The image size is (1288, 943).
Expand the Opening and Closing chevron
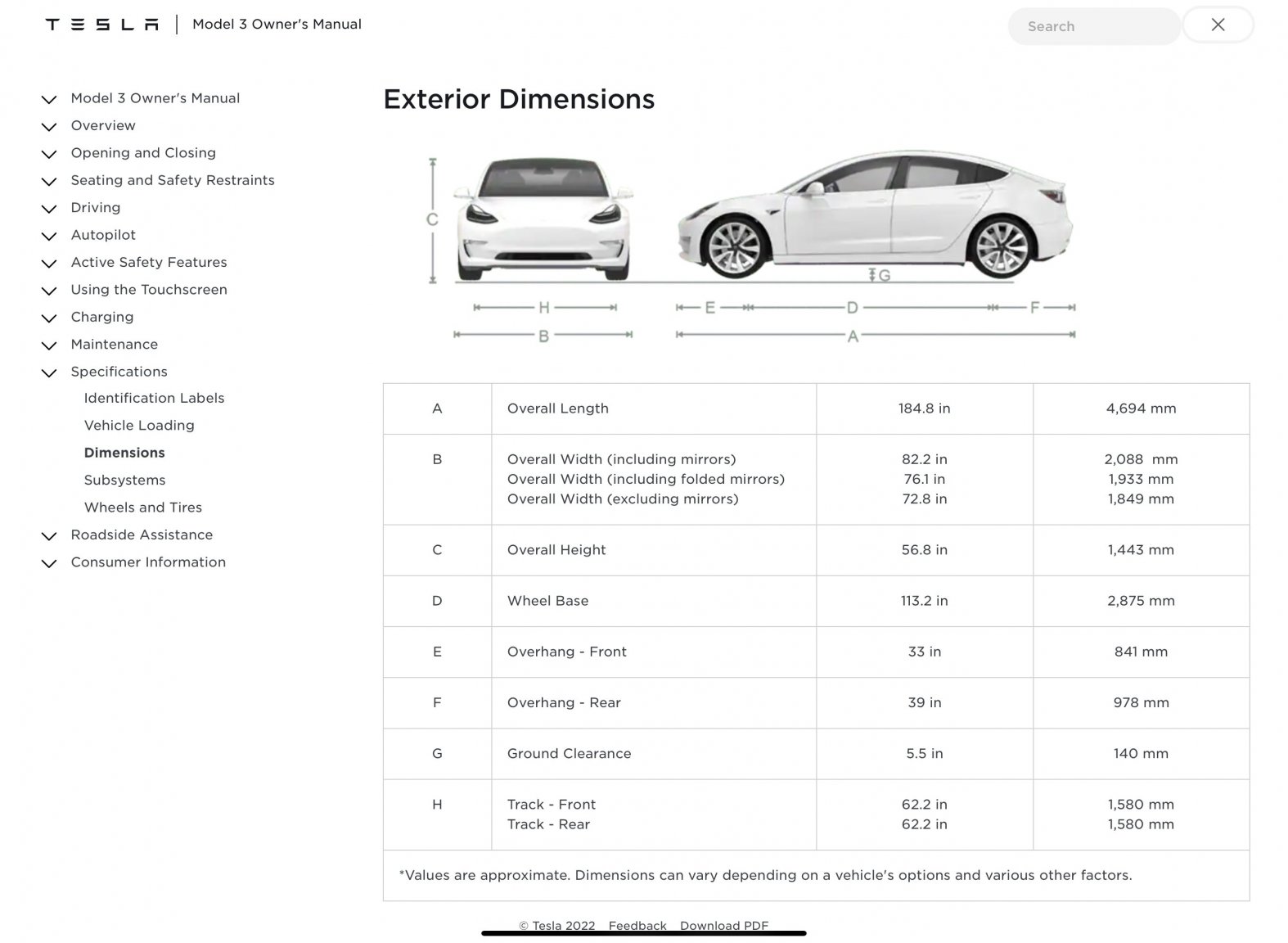pyautogui.click(x=49, y=154)
